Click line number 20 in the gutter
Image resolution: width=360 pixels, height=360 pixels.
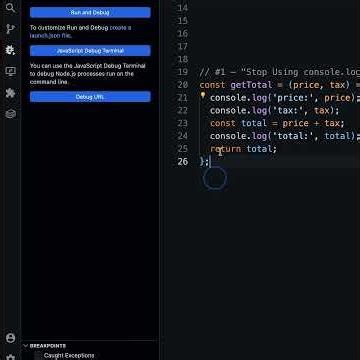click(x=183, y=85)
